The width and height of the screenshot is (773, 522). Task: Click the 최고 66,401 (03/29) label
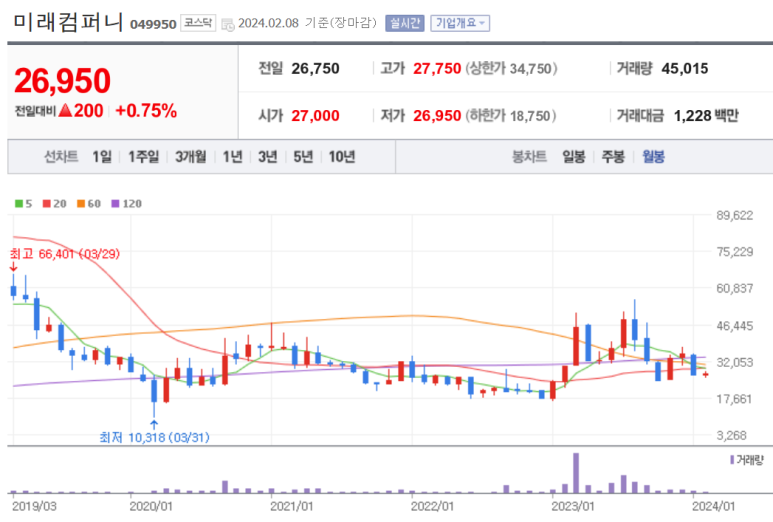click(65, 254)
